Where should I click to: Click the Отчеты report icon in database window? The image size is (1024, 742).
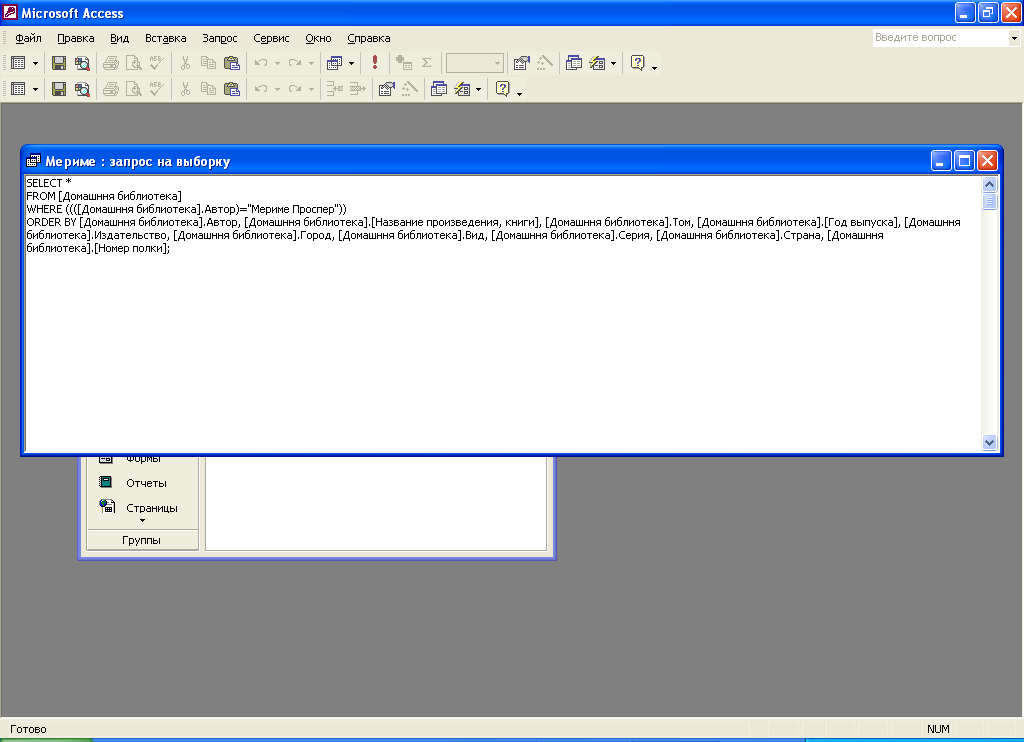coord(105,483)
